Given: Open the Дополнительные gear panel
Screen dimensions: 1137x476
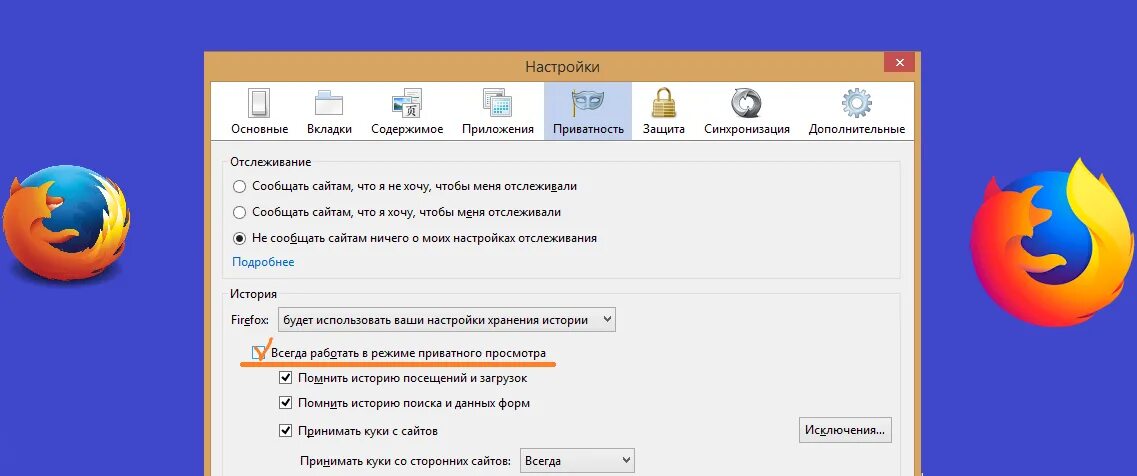Looking at the screenshot, I should coord(856,112).
